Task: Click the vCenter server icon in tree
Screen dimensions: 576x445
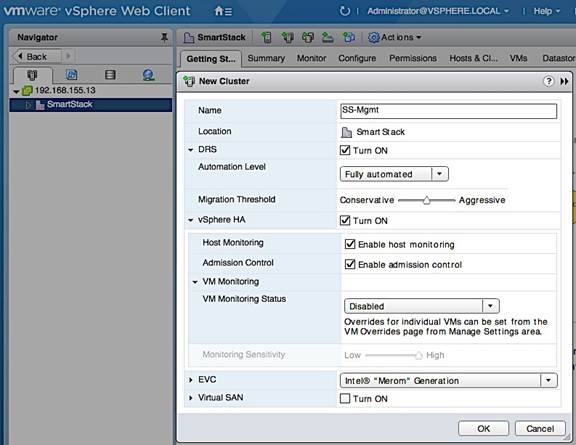Action: click(28, 90)
